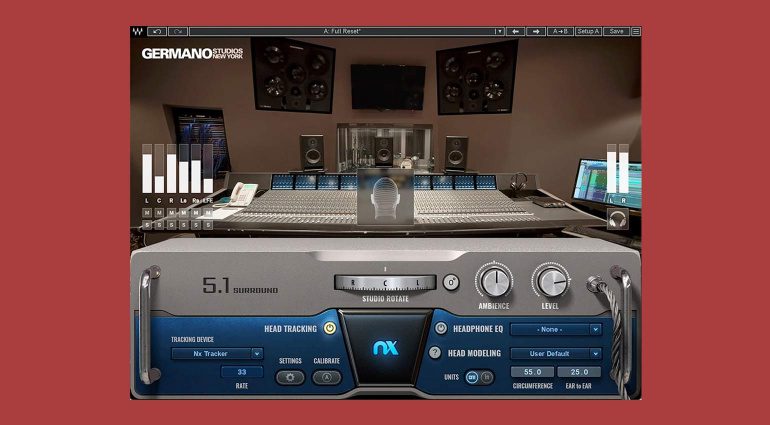The height and width of the screenshot is (425, 770).
Task: Click the Save button
Action: 616,31
